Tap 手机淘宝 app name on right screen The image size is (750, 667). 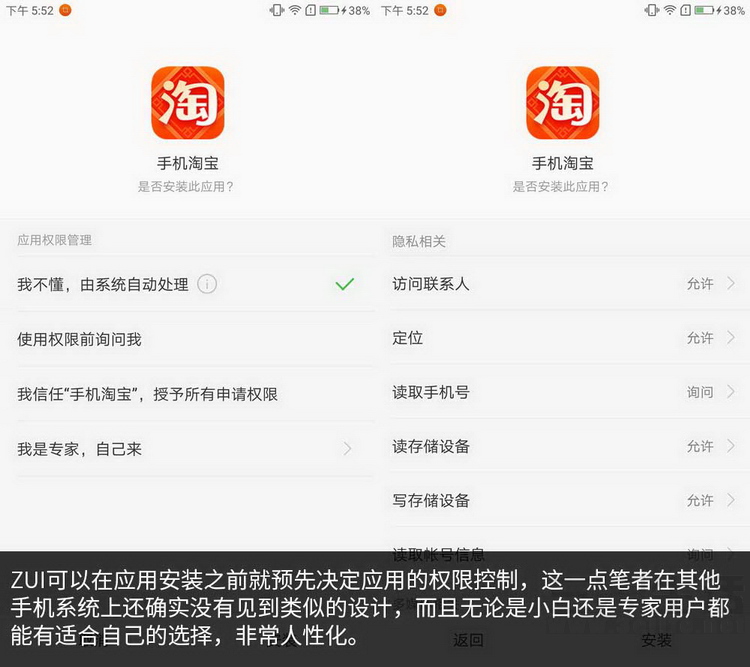pyautogui.click(x=562, y=163)
